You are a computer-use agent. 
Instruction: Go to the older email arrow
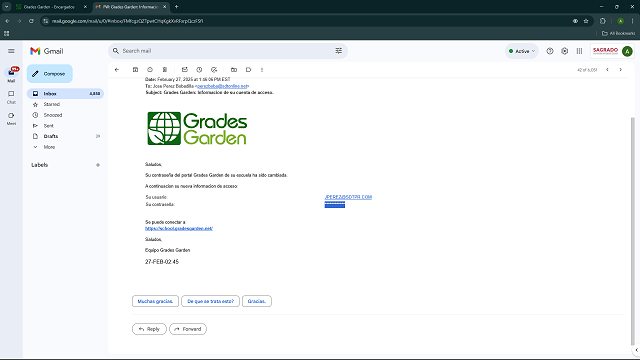tap(621, 70)
